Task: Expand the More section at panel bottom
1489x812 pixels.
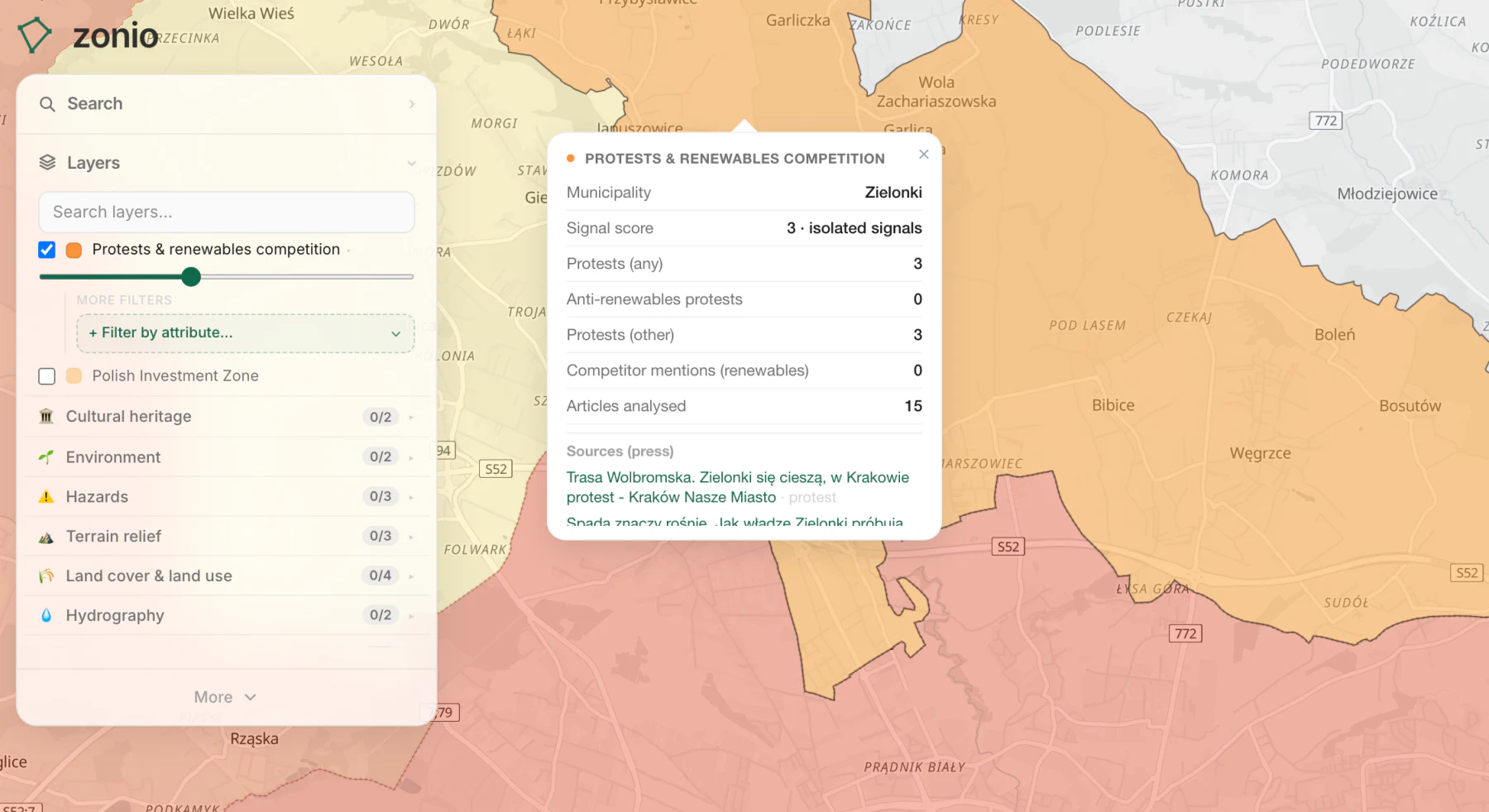Action: tap(226, 698)
